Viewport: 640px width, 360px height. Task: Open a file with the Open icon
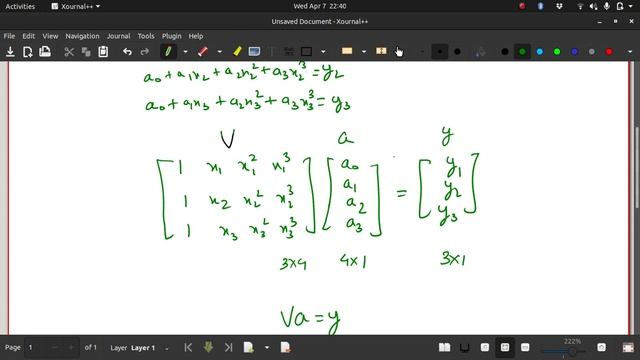(45, 52)
